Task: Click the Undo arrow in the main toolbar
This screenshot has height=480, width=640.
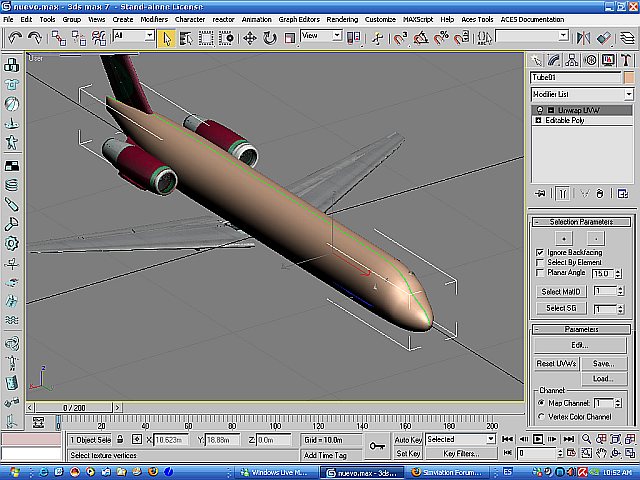Action: click(x=13, y=37)
